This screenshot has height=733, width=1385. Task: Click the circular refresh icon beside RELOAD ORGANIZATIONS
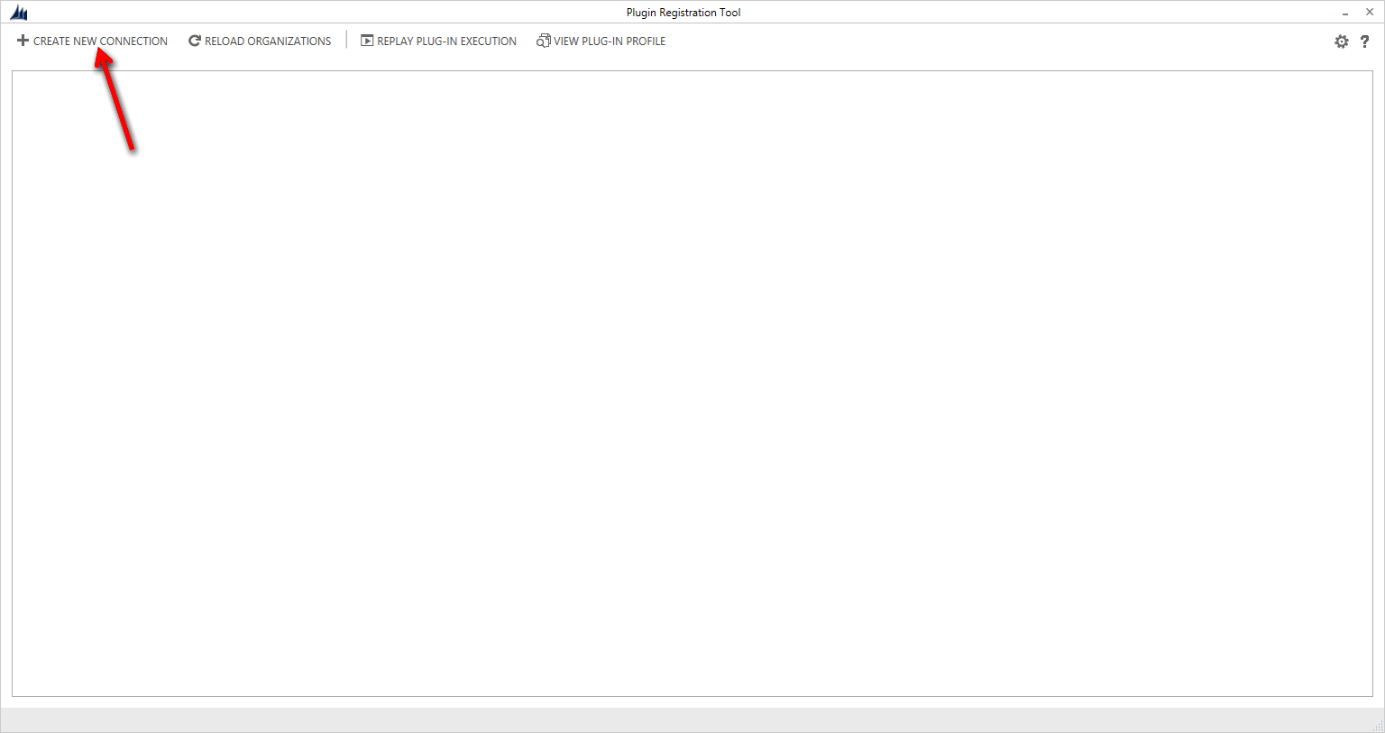point(192,40)
